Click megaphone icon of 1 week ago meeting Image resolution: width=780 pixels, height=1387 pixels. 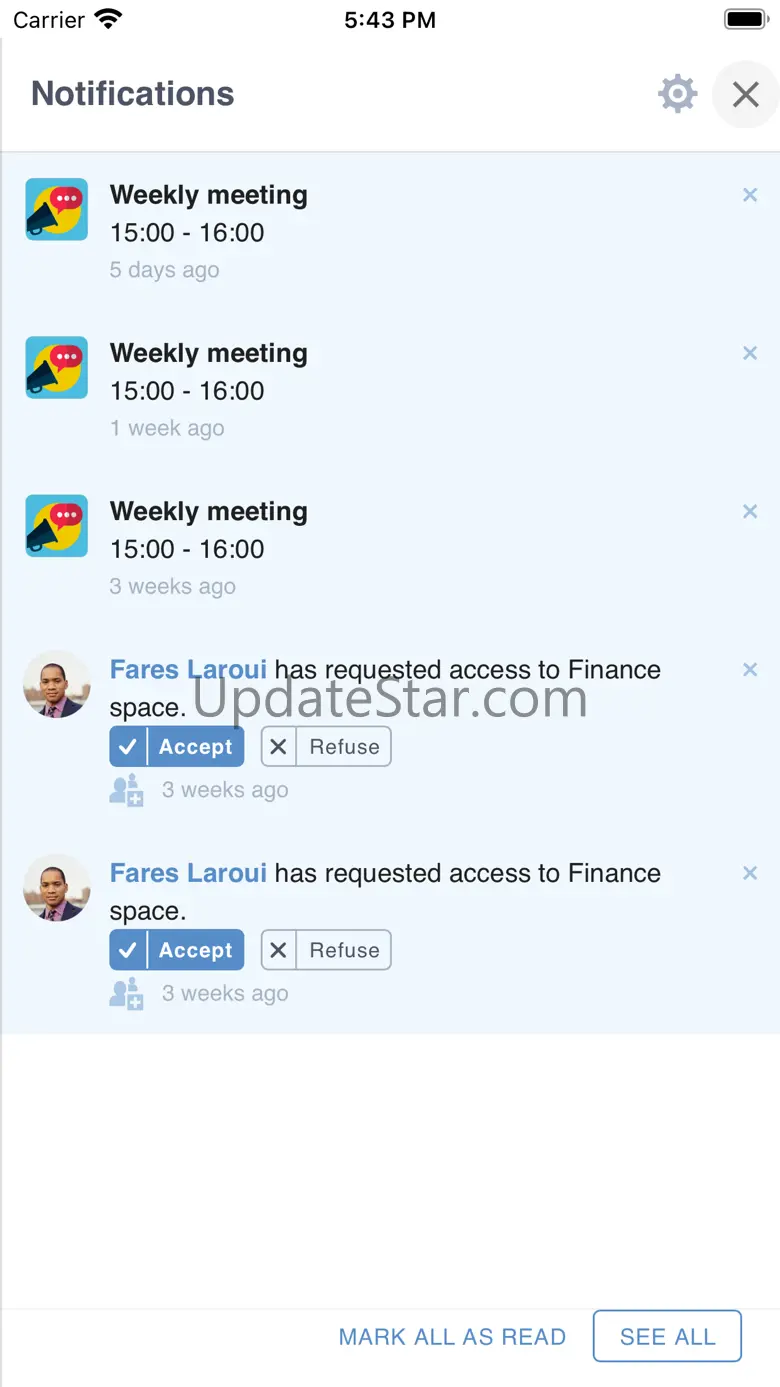[56, 367]
